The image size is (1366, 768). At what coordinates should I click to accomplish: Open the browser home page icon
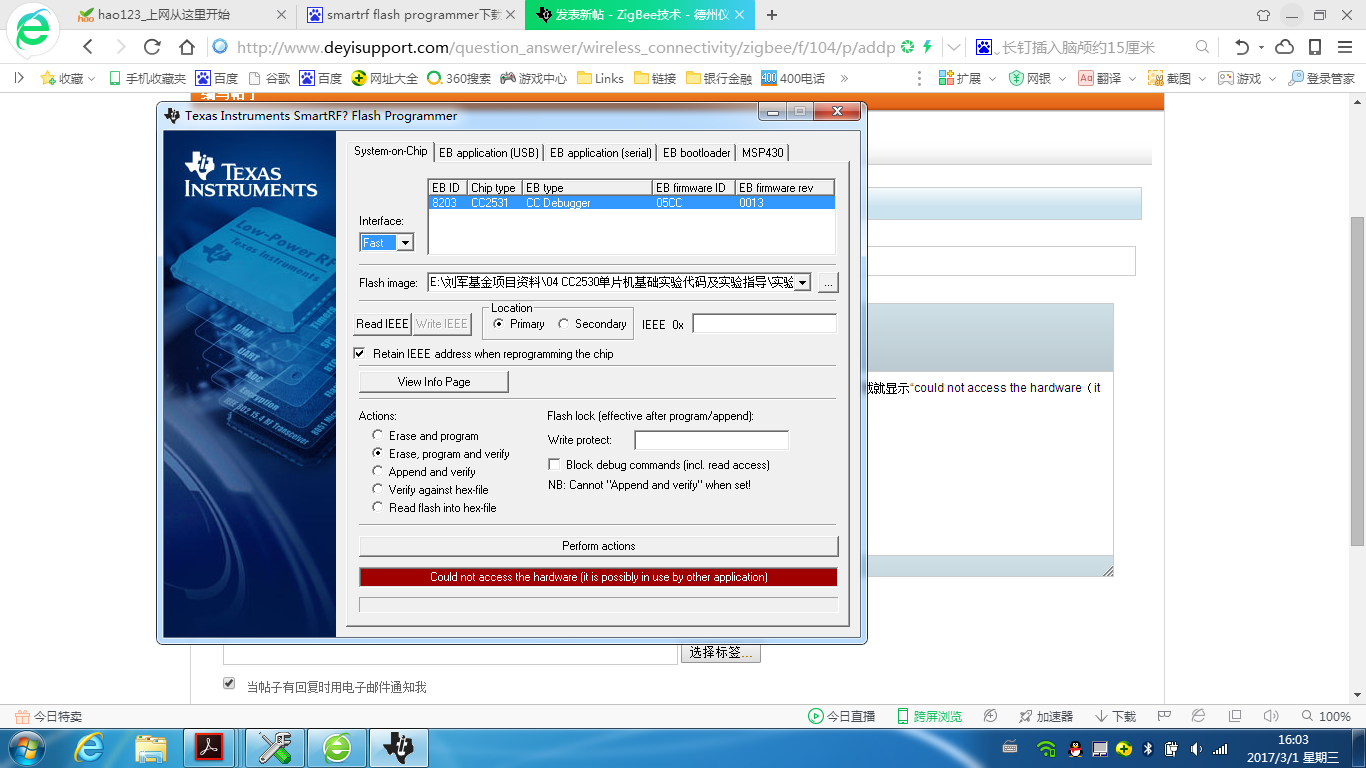coord(187,47)
